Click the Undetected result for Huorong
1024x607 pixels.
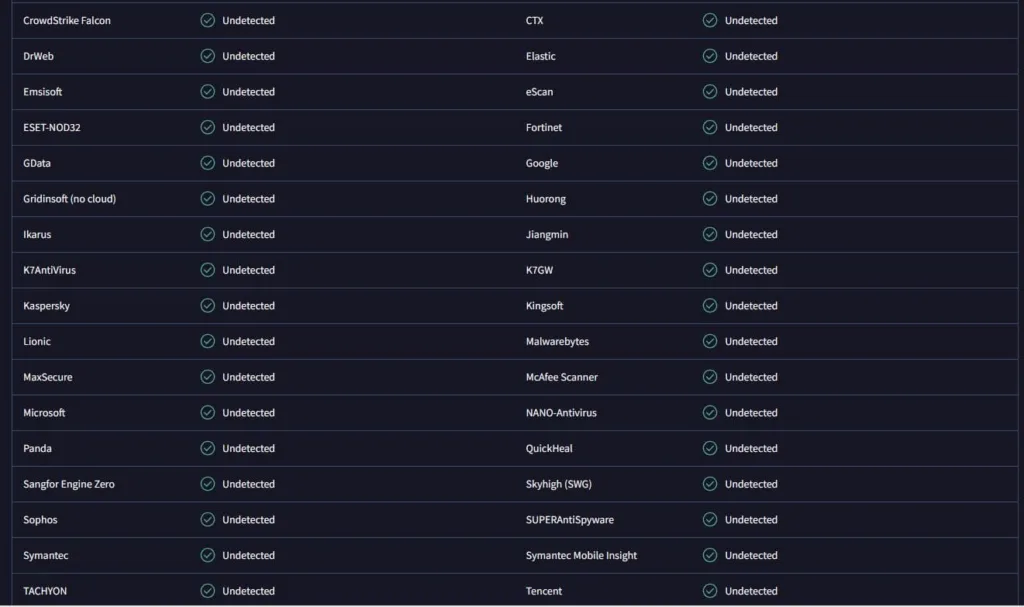pyautogui.click(x=750, y=199)
